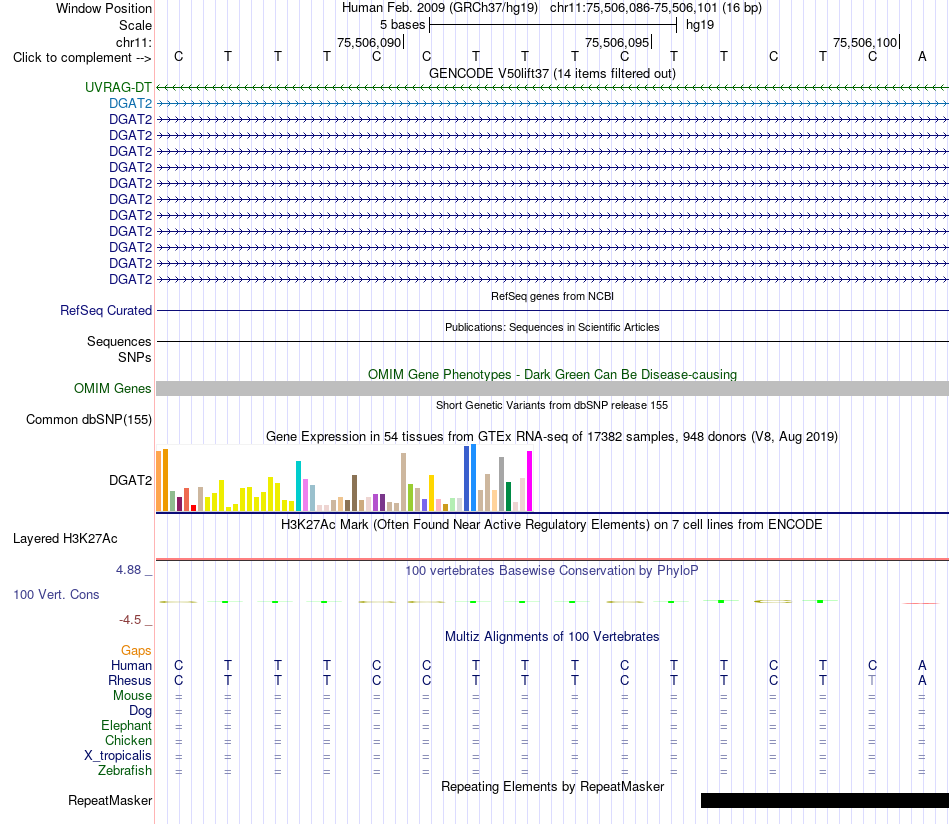Click 'RefSeq genes from NCBI' track title
Image resolution: width=950 pixels, height=824 pixels.
[552, 296]
